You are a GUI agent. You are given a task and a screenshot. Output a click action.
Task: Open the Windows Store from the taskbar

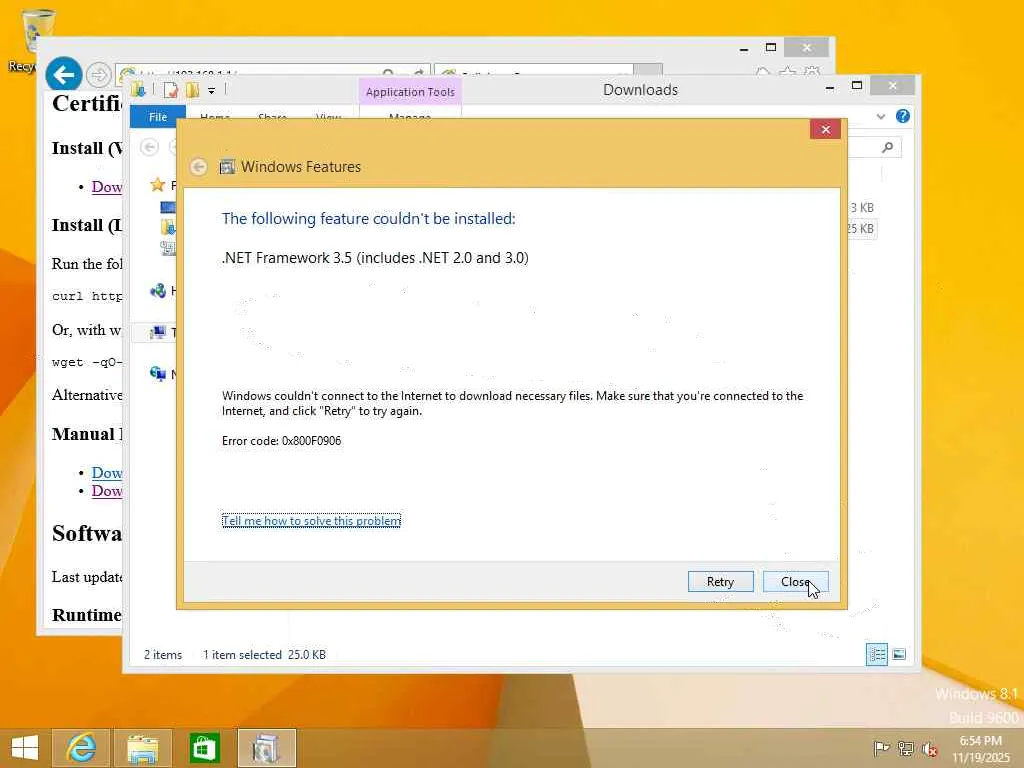204,748
